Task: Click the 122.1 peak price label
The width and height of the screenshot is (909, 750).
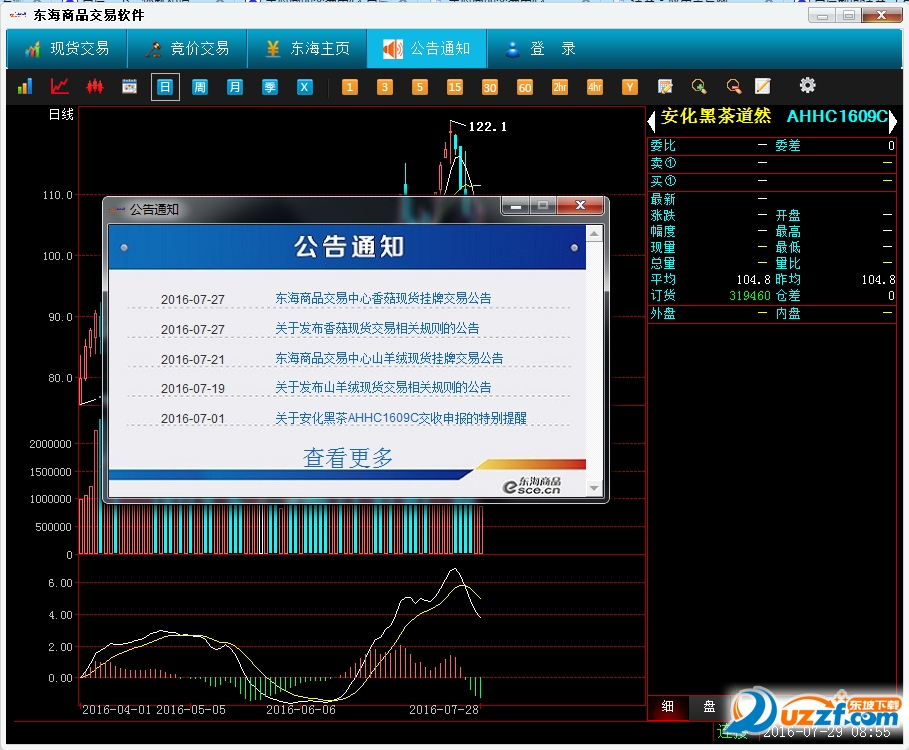Action: coord(487,126)
